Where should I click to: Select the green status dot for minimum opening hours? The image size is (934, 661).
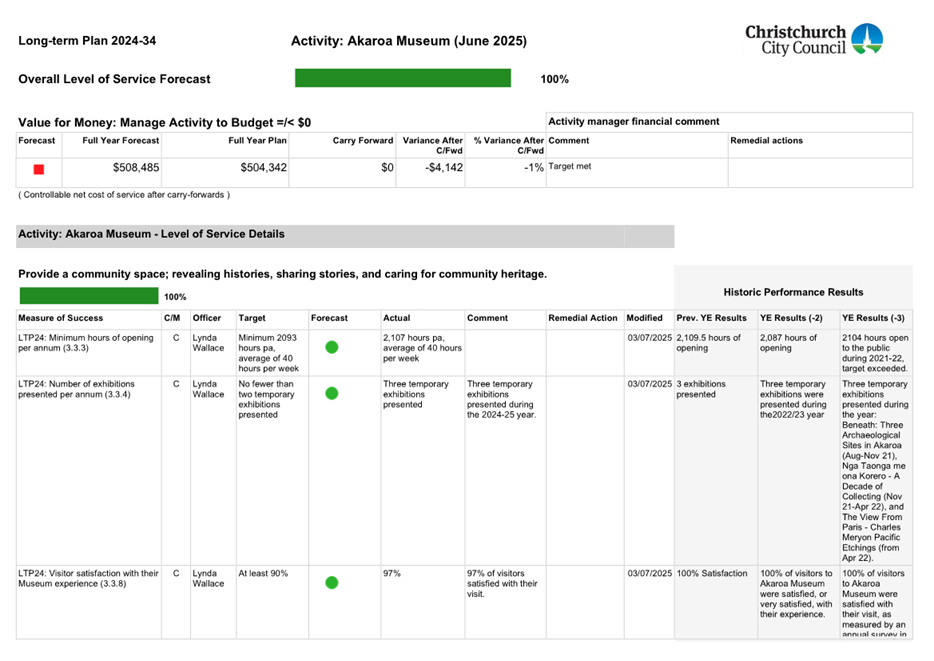click(x=331, y=348)
